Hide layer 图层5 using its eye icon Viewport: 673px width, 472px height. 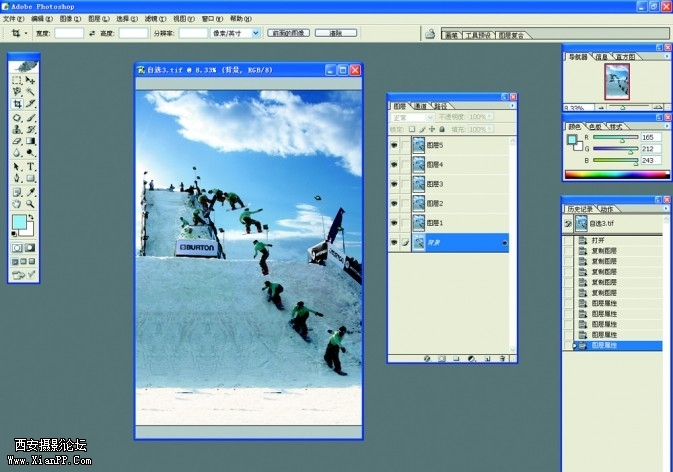click(394, 145)
